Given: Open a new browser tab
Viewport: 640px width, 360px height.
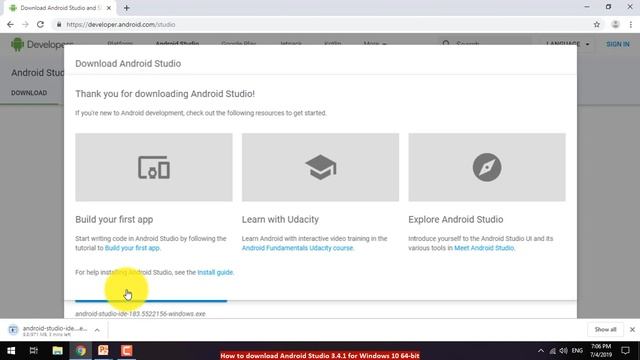Looking at the screenshot, I should pos(127,8).
